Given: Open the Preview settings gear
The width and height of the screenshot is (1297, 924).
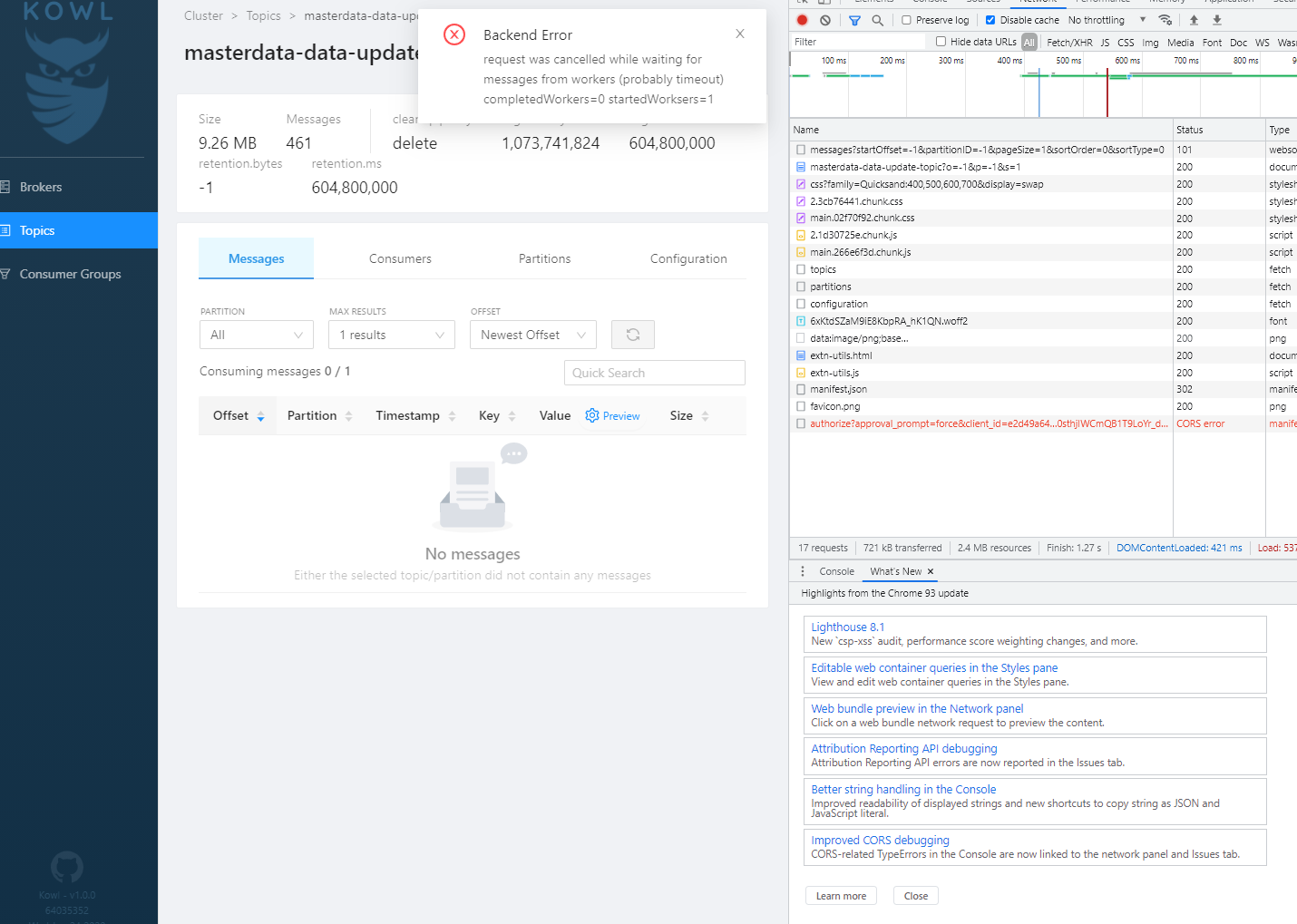Looking at the screenshot, I should click(x=592, y=415).
